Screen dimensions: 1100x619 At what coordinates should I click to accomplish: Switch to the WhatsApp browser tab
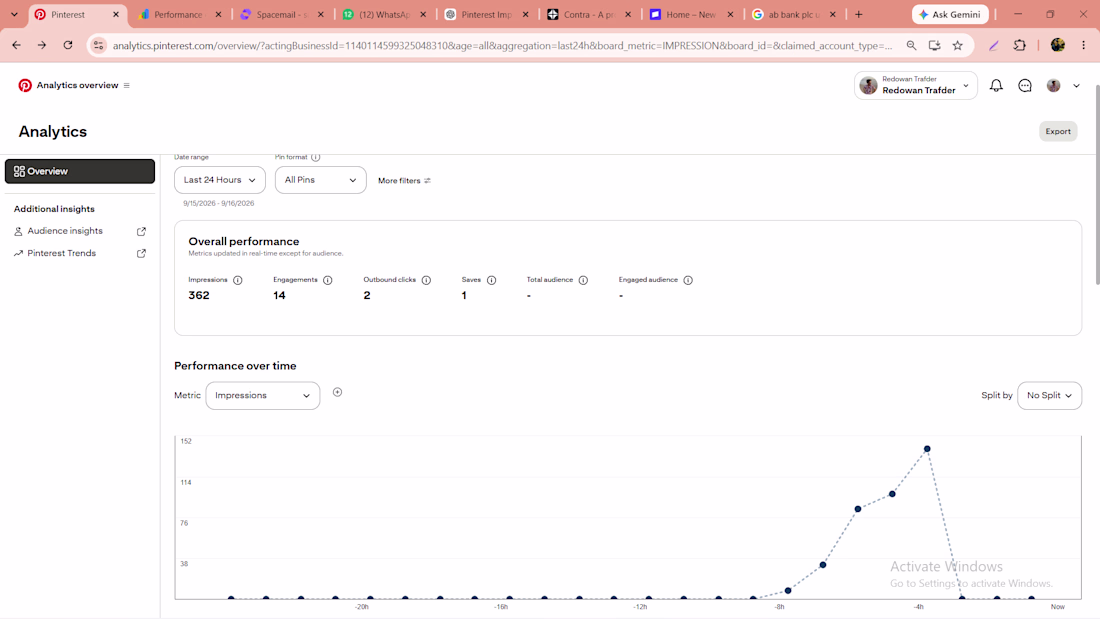click(x=383, y=14)
